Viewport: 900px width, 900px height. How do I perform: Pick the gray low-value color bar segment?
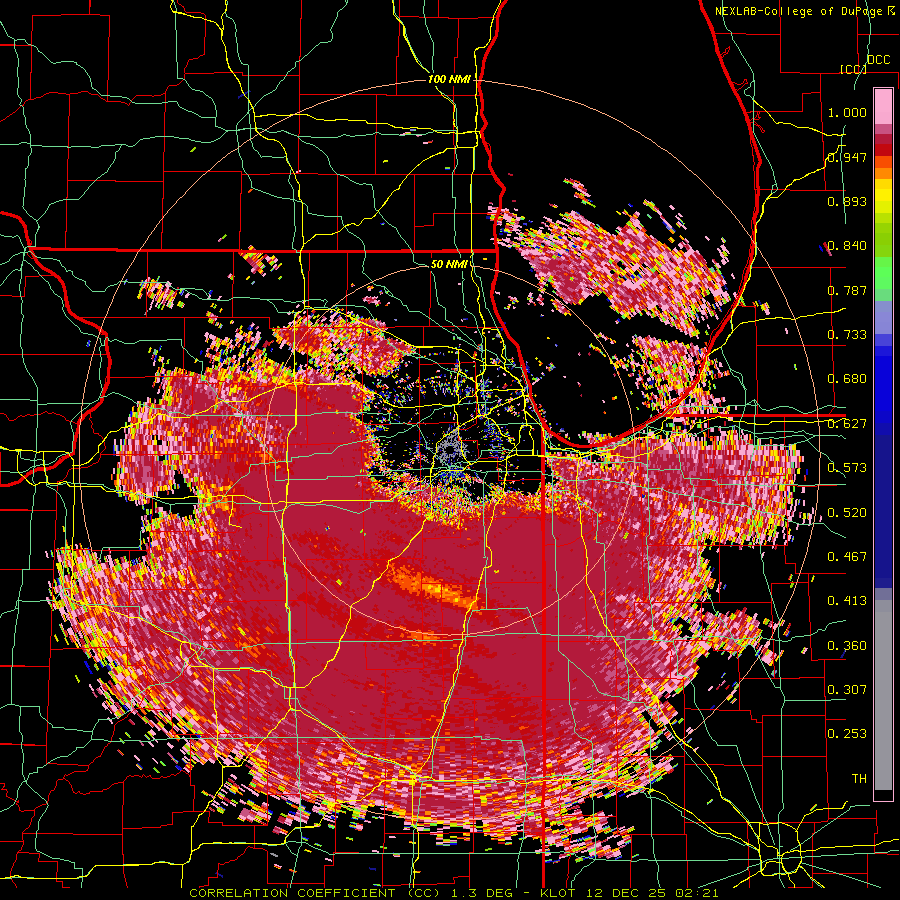883,695
